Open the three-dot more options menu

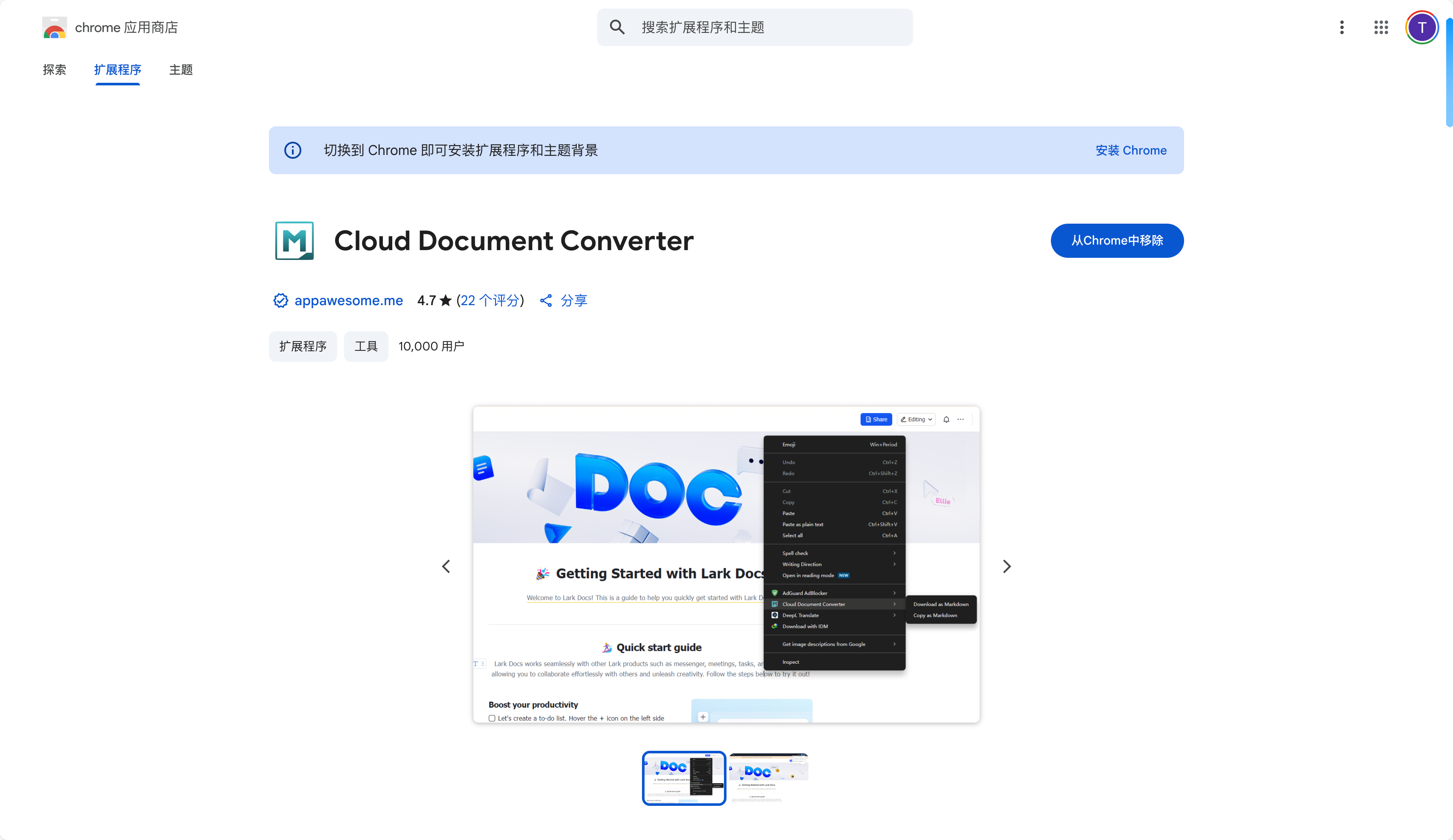point(1342,27)
